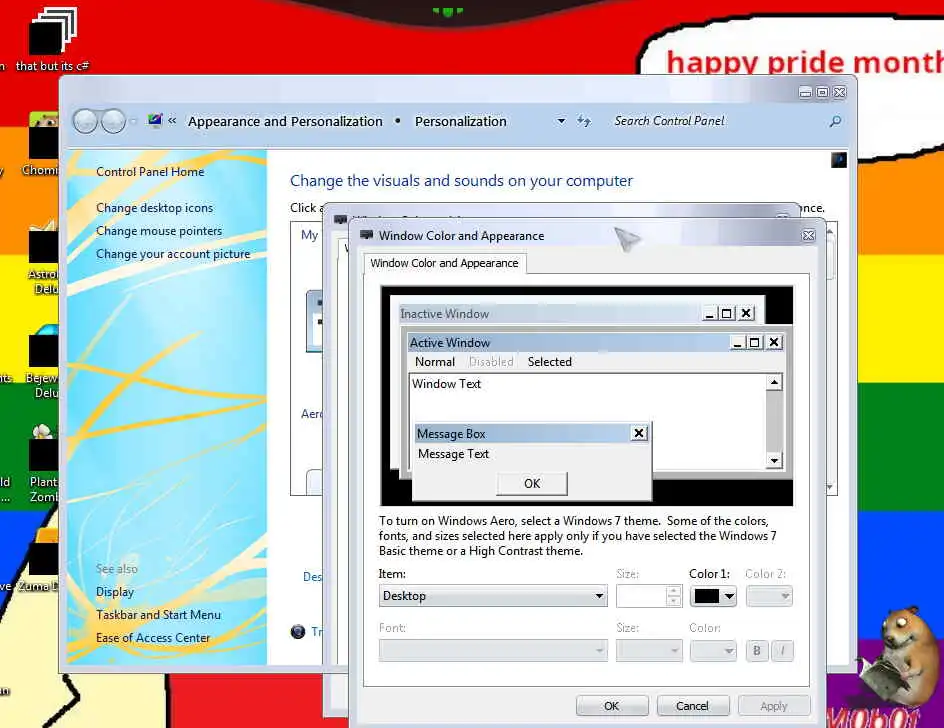Click Cancel in Window Color dialog
The width and height of the screenshot is (944, 728).
click(x=692, y=706)
